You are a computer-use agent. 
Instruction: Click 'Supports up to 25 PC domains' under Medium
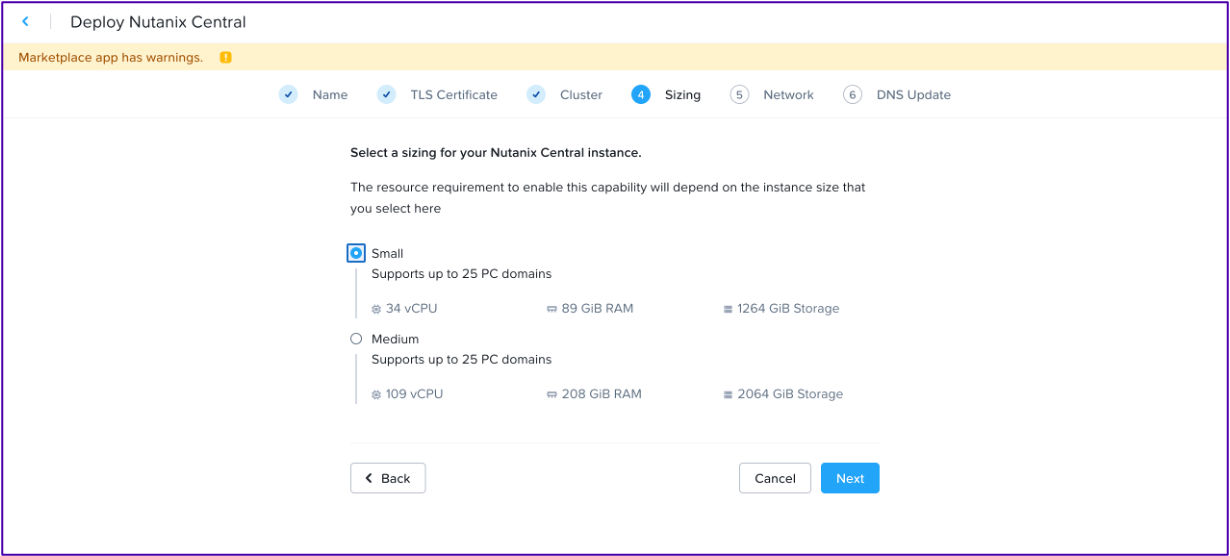coord(461,360)
